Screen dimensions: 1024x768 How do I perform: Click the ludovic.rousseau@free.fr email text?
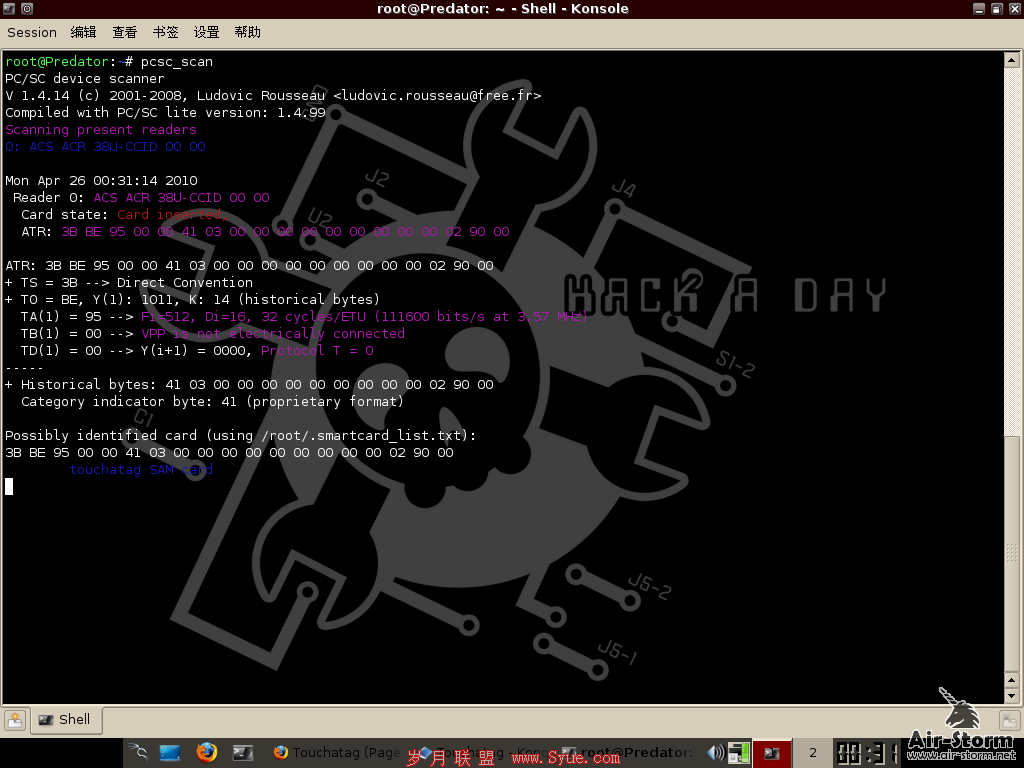[x=437, y=95]
